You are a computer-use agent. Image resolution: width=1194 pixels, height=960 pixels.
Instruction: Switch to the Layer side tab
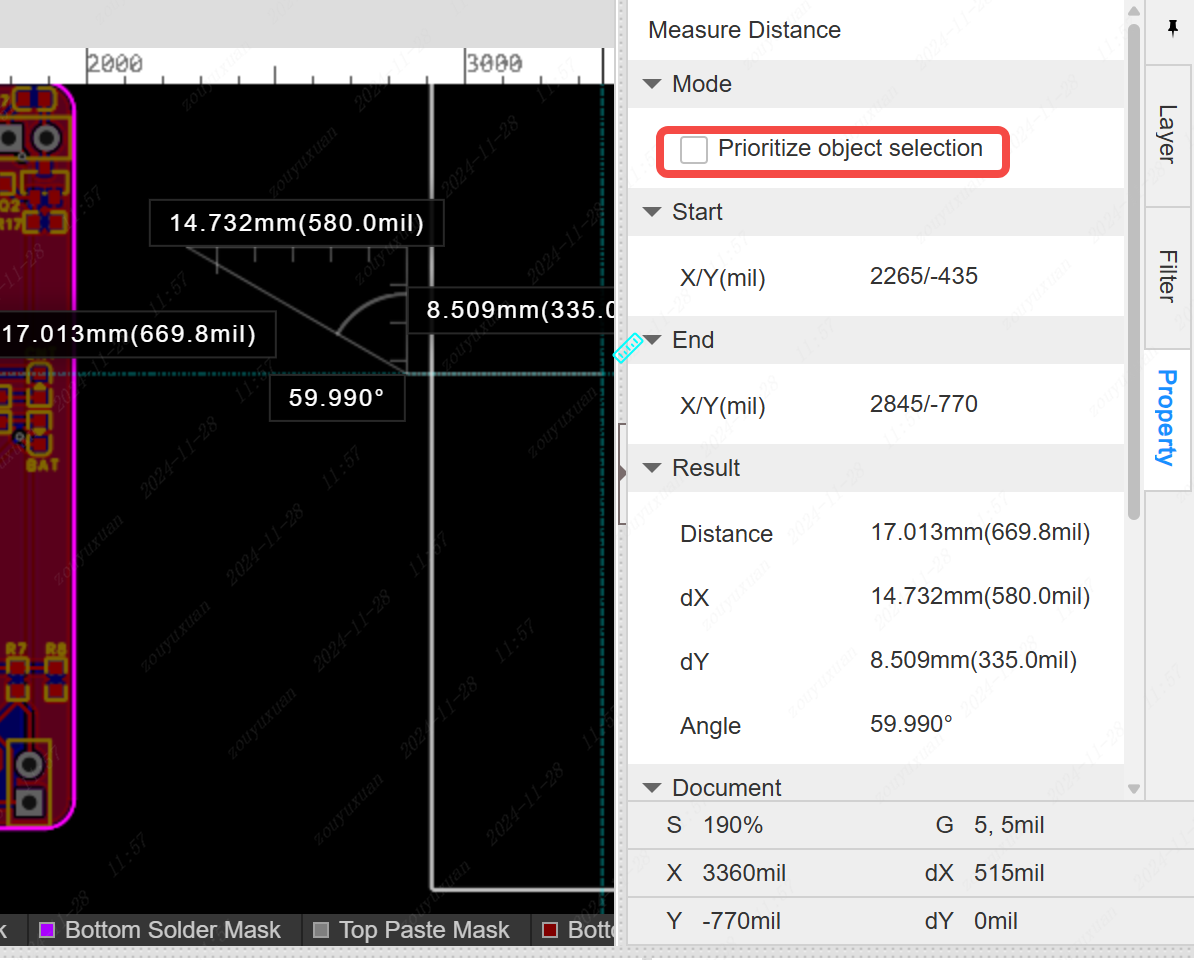point(1167,134)
